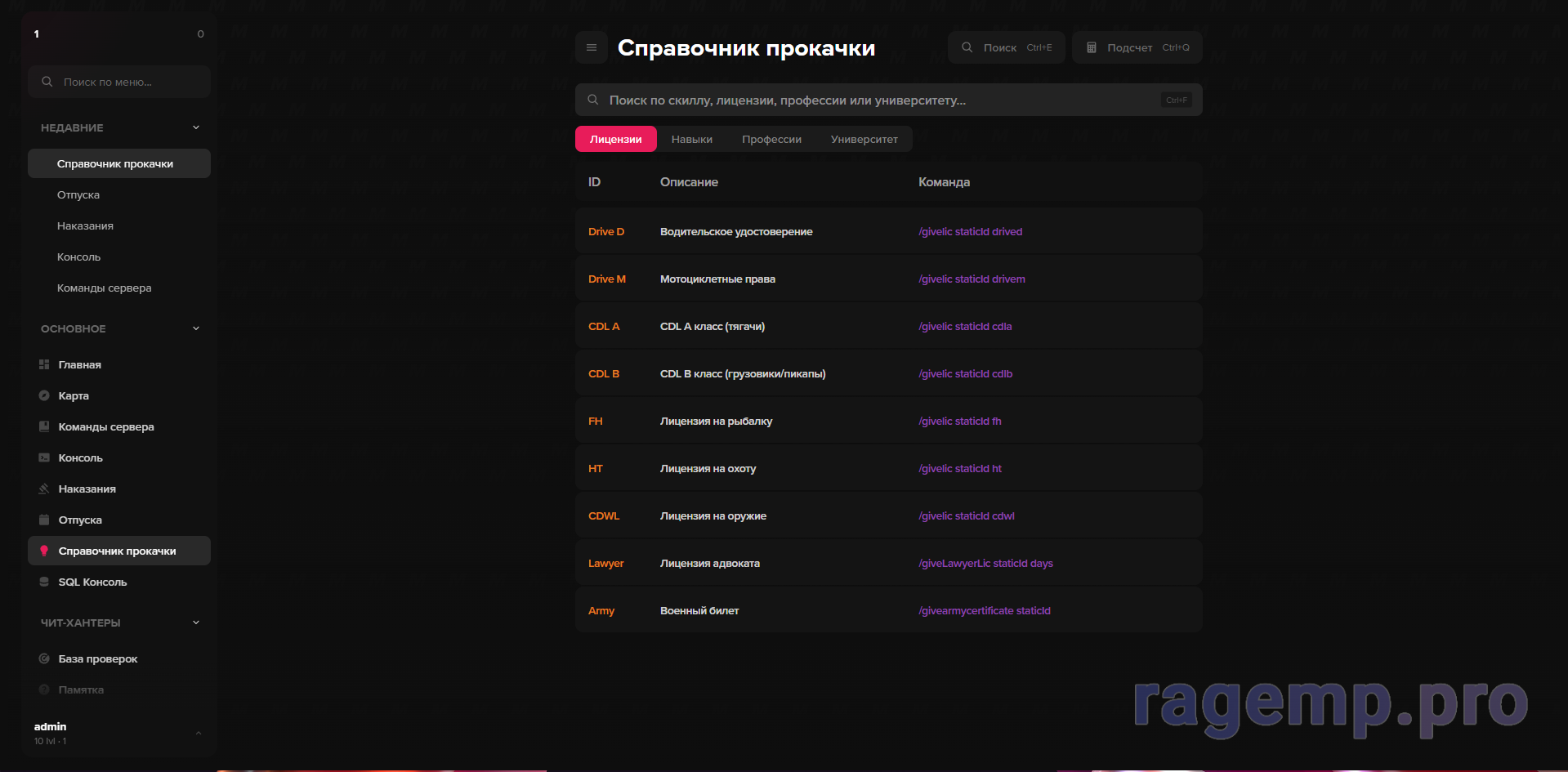Collapse the ЧИТ-ХАНТЕРЫ section
The image size is (1568, 772).
196,623
